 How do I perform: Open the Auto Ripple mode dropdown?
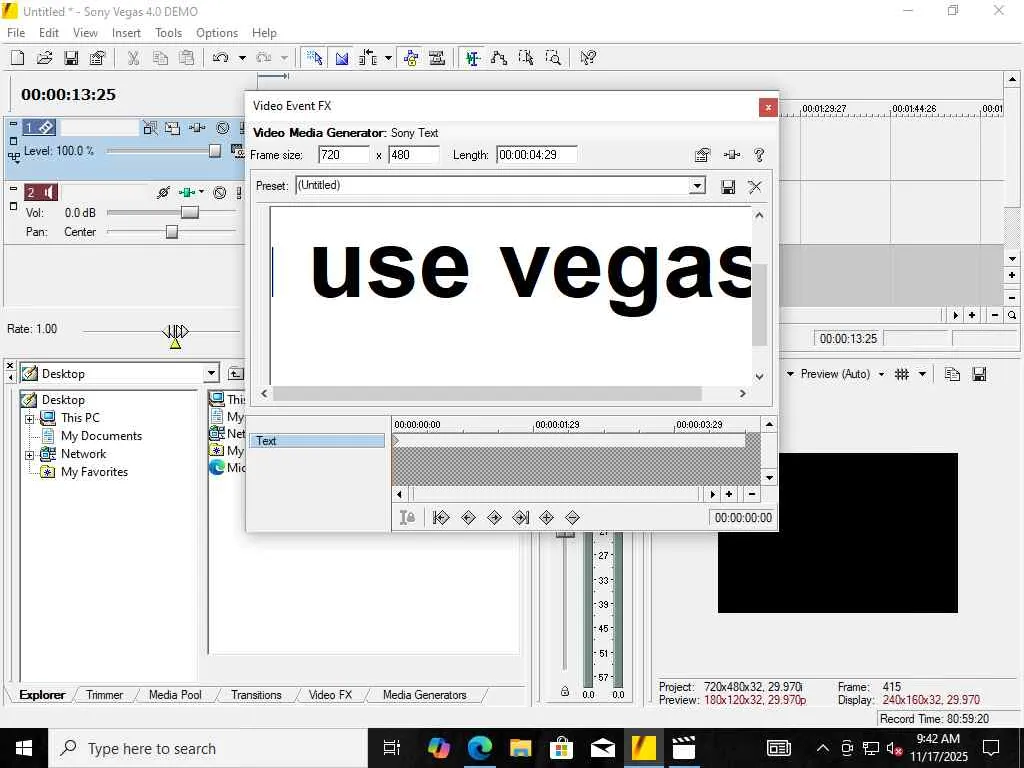[x=388, y=57]
